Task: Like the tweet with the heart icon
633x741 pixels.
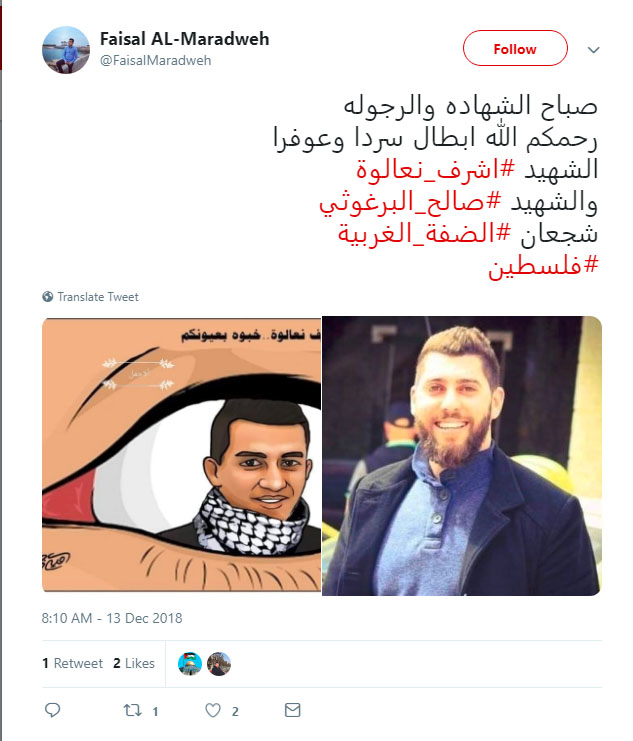Action: (213, 710)
